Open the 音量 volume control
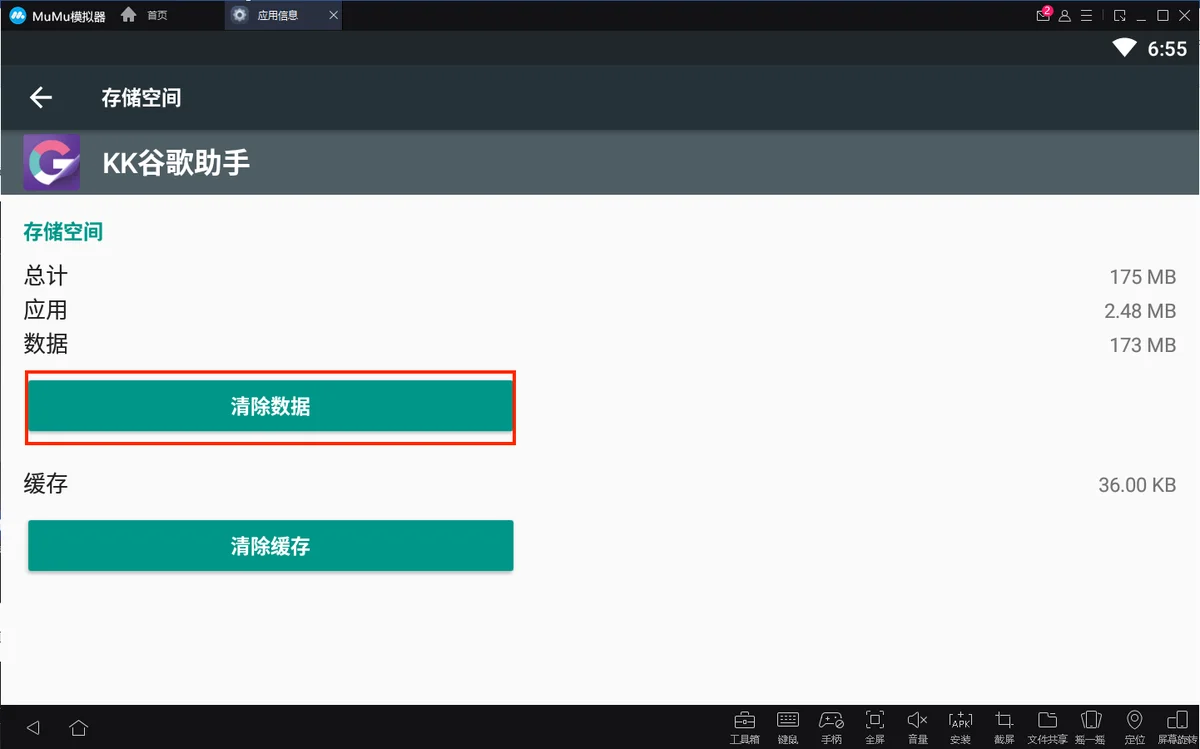 coord(918,726)
